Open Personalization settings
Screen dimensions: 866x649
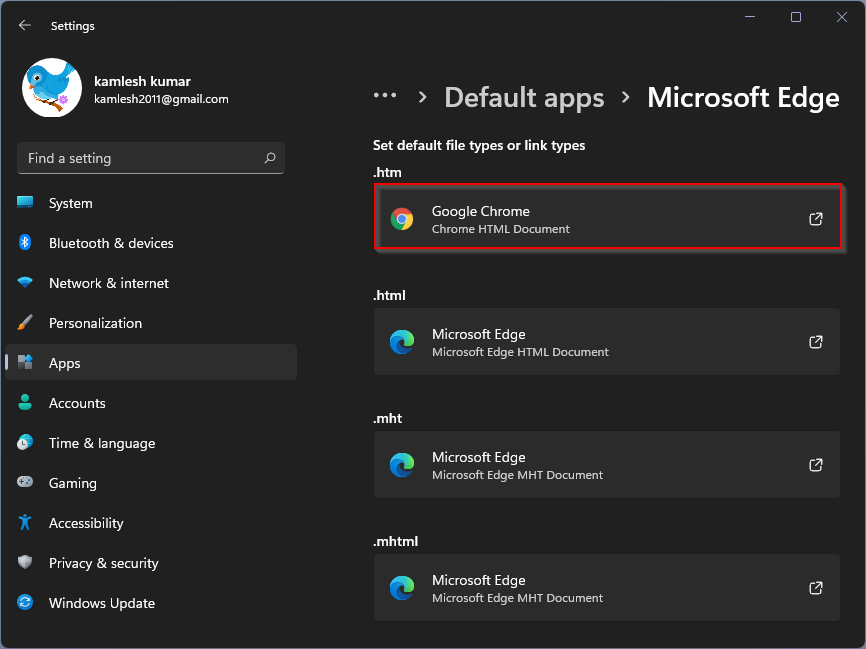95,323
